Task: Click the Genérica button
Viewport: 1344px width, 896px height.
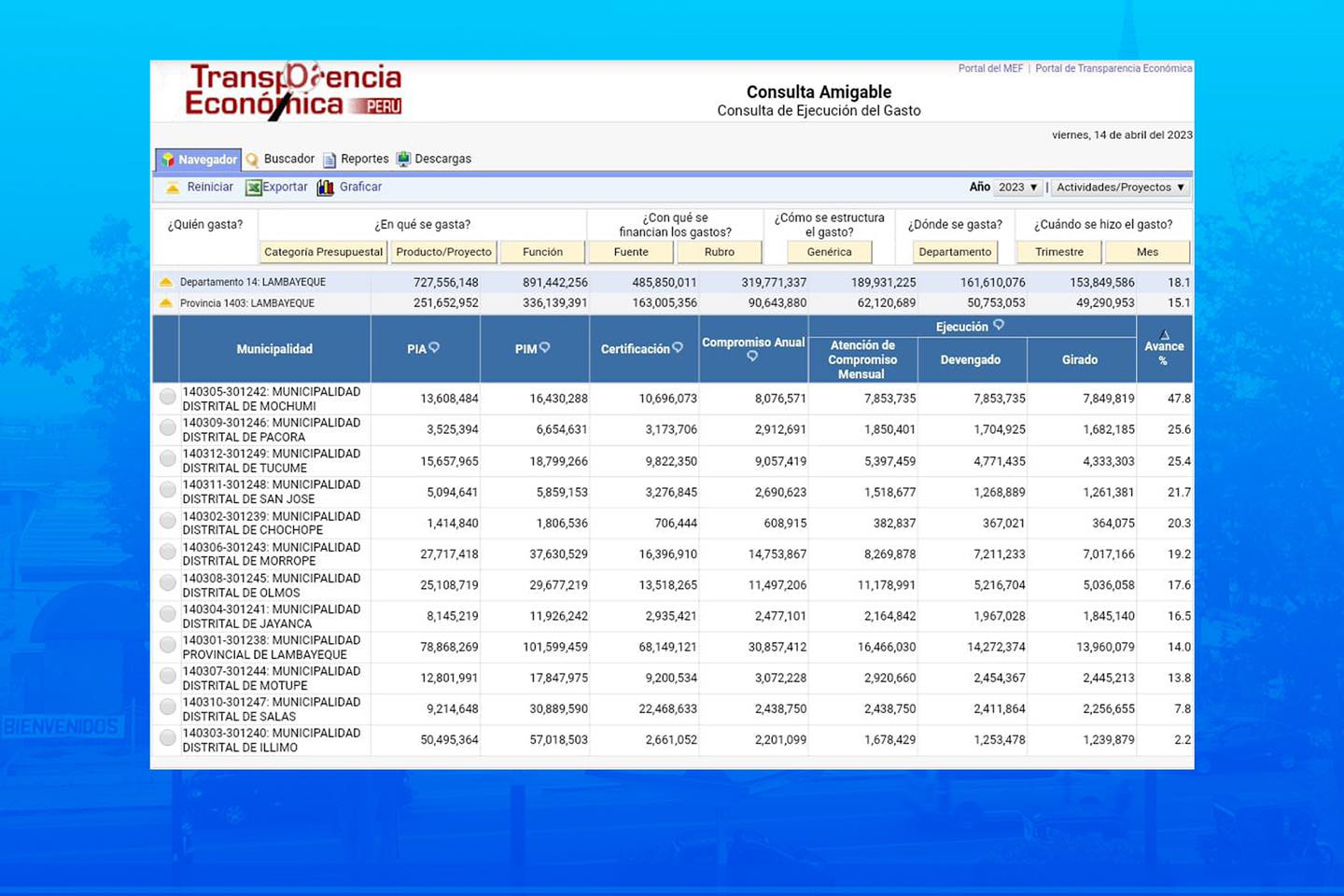Action: point(829,252)
